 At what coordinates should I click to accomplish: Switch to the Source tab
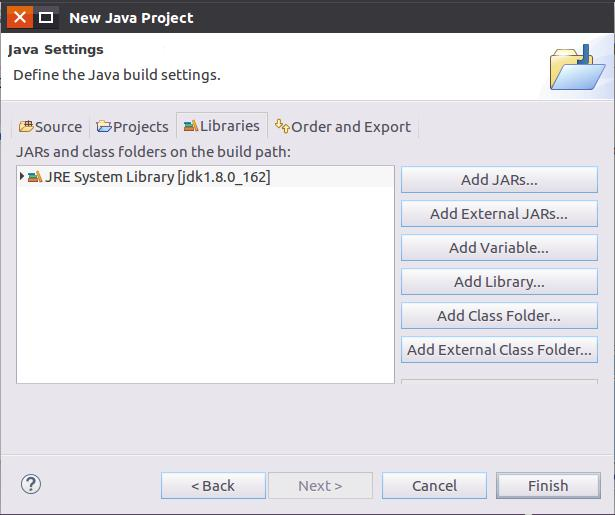(x=51, y=127)
